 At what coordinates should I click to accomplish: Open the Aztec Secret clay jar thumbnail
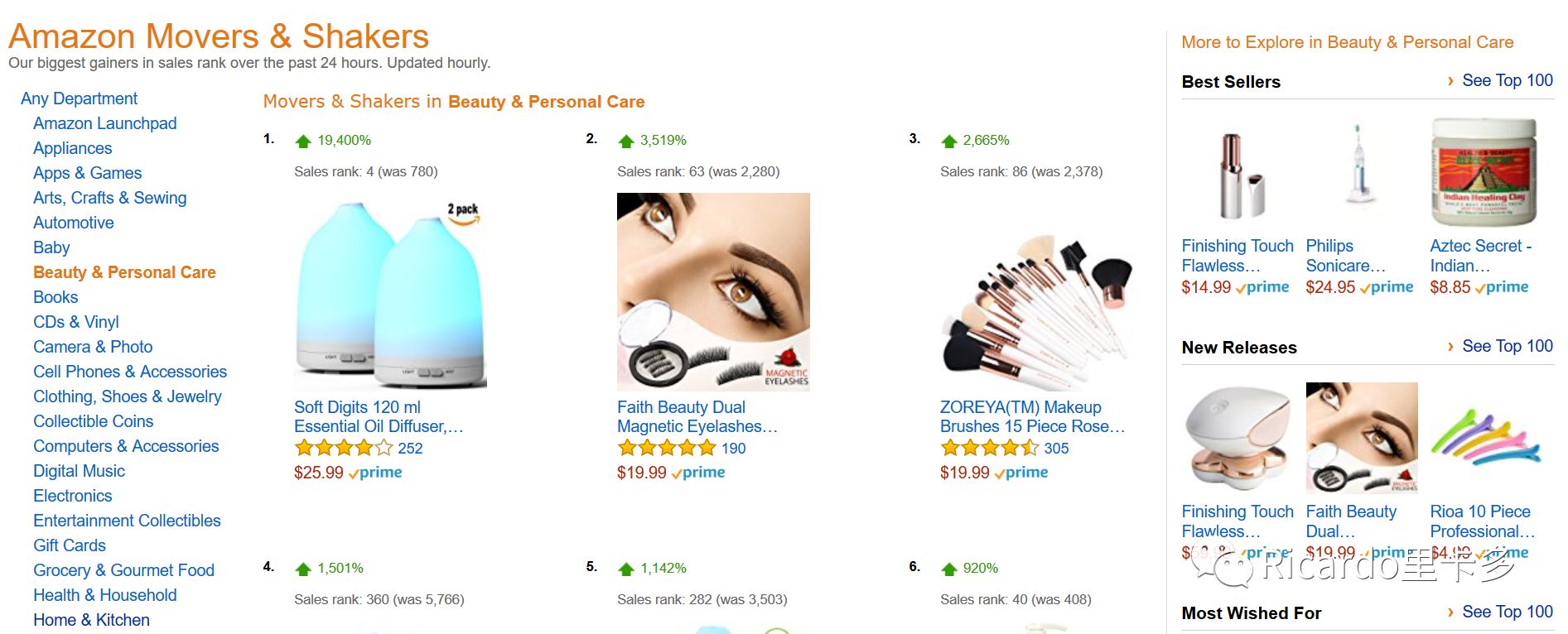pyautogui.click(x=1484, y=172)
